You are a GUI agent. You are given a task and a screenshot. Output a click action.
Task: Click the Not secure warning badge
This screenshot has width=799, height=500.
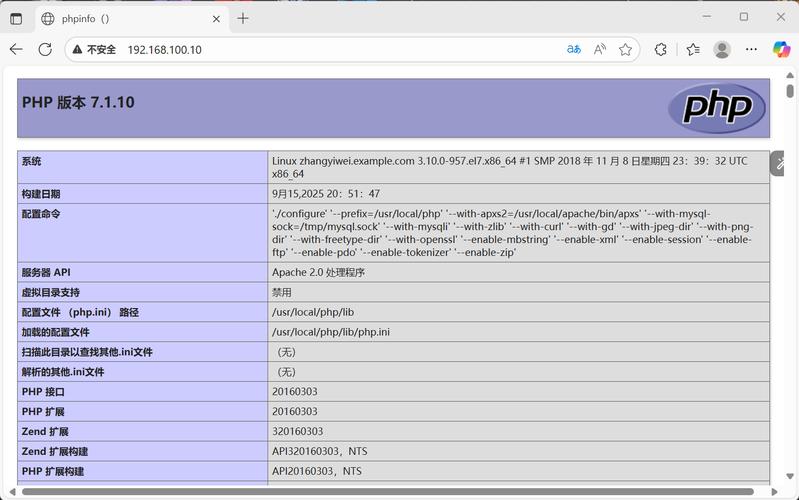coord(94,49)
